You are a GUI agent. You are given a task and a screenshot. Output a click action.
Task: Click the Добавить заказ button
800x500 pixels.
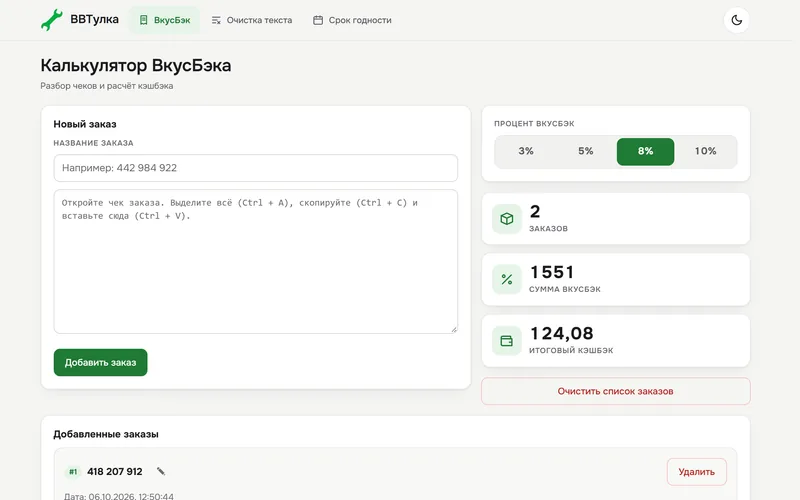coord(101,362)
